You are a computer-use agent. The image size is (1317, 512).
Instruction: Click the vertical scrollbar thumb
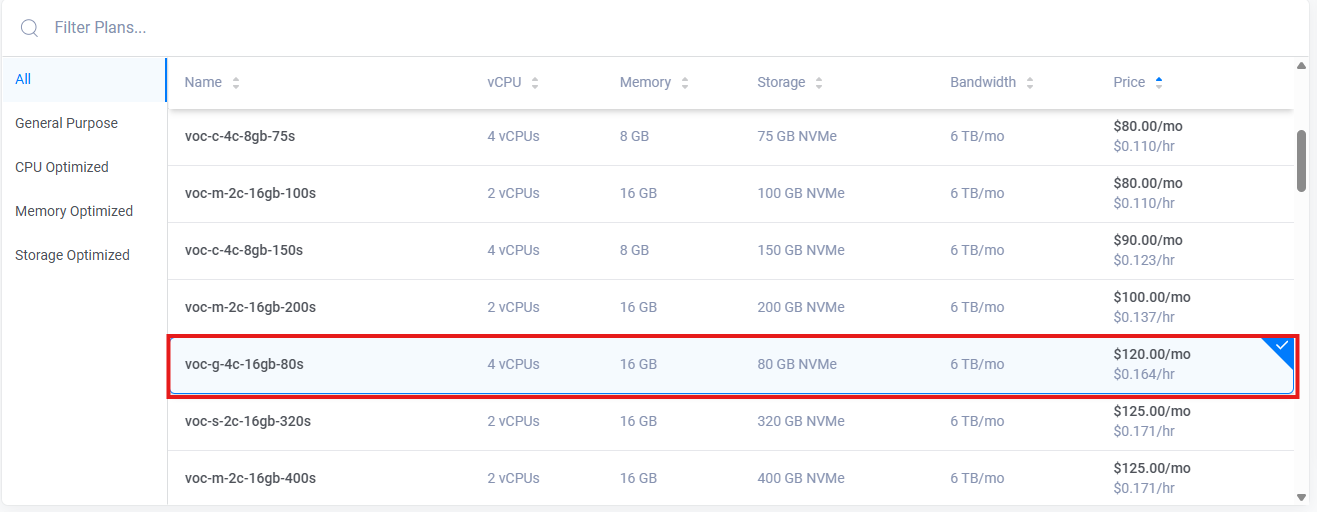click(x=1301, y=160)
